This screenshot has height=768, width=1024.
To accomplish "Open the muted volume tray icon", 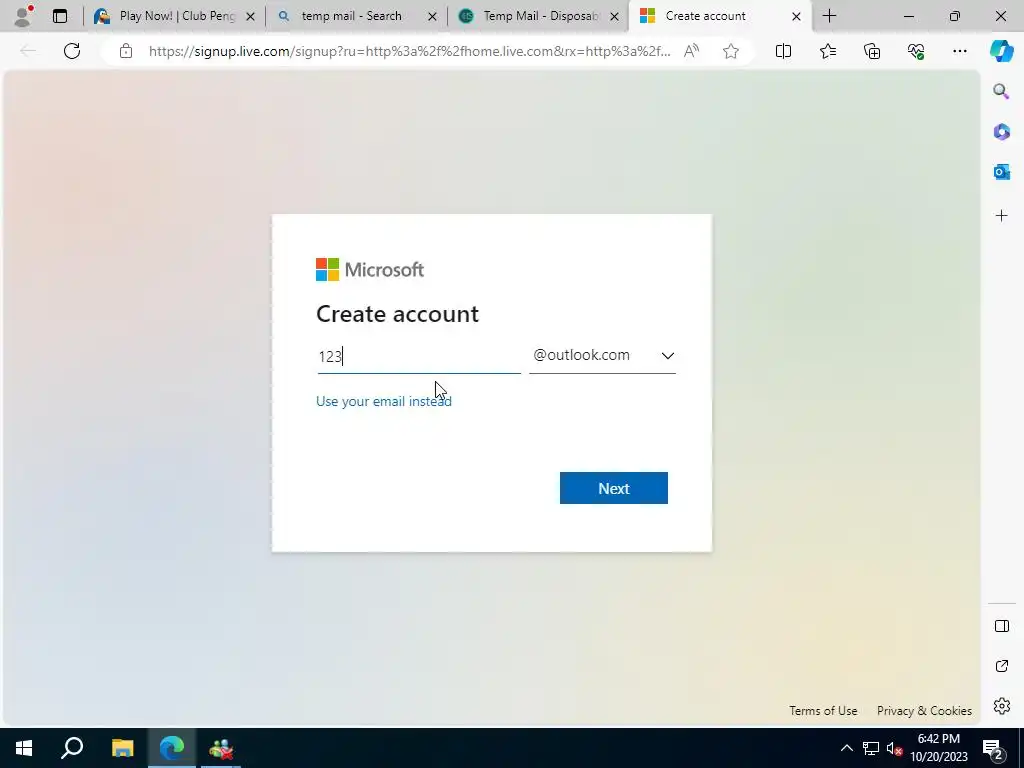I will (x=895, y=749).
